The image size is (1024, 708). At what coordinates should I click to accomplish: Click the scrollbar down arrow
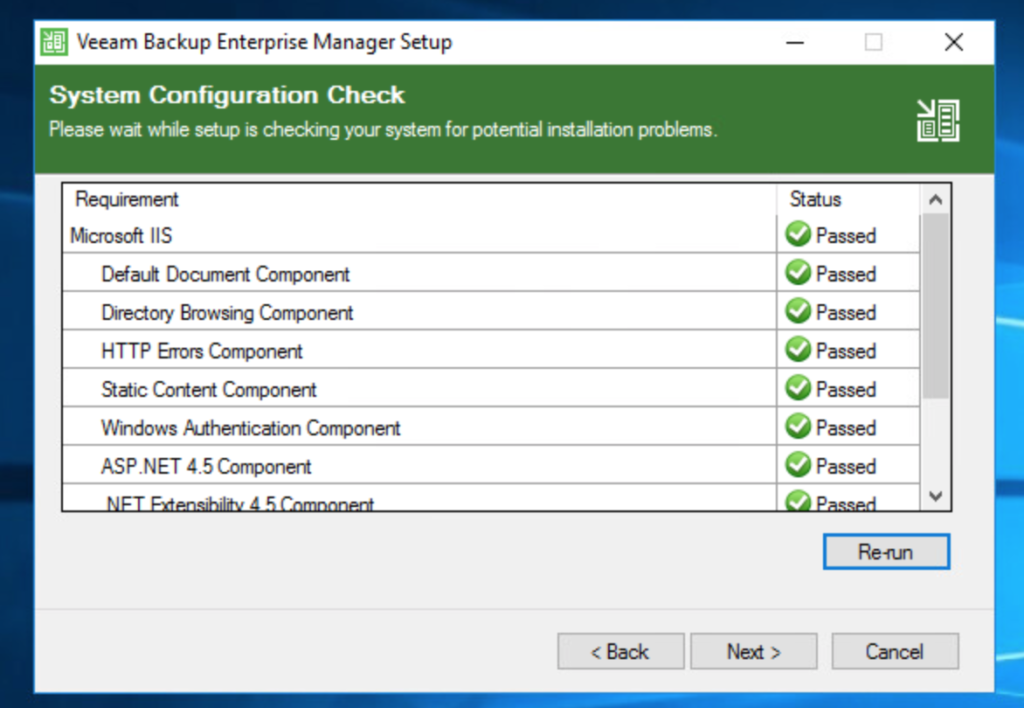tap(935, 496)
